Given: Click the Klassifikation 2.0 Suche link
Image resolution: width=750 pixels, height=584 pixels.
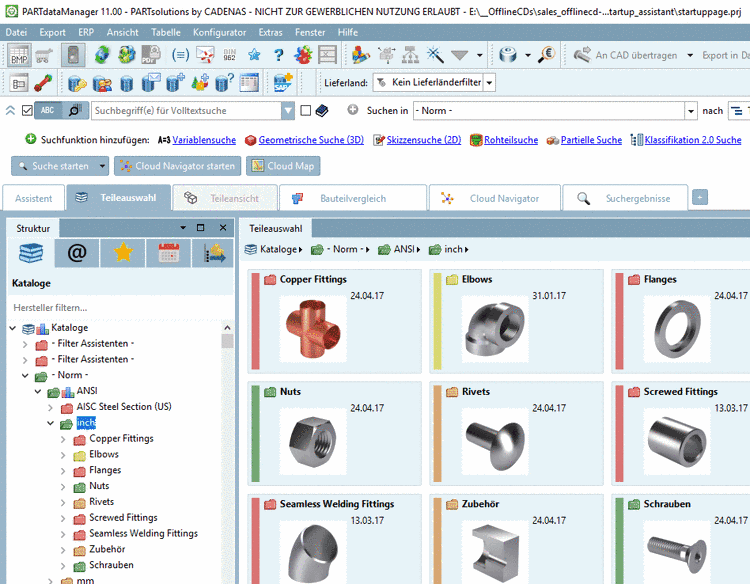Looking at the screenshot, I should (x=693, y=140).
